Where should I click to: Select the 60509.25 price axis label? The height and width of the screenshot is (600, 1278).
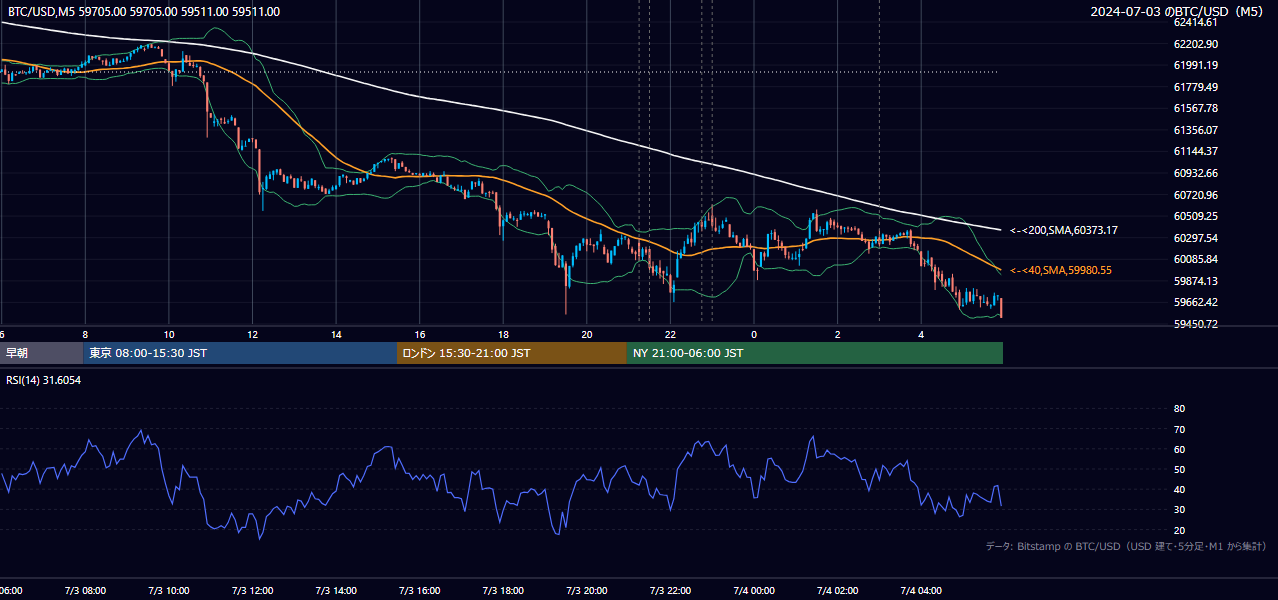tap(1197, 216)
